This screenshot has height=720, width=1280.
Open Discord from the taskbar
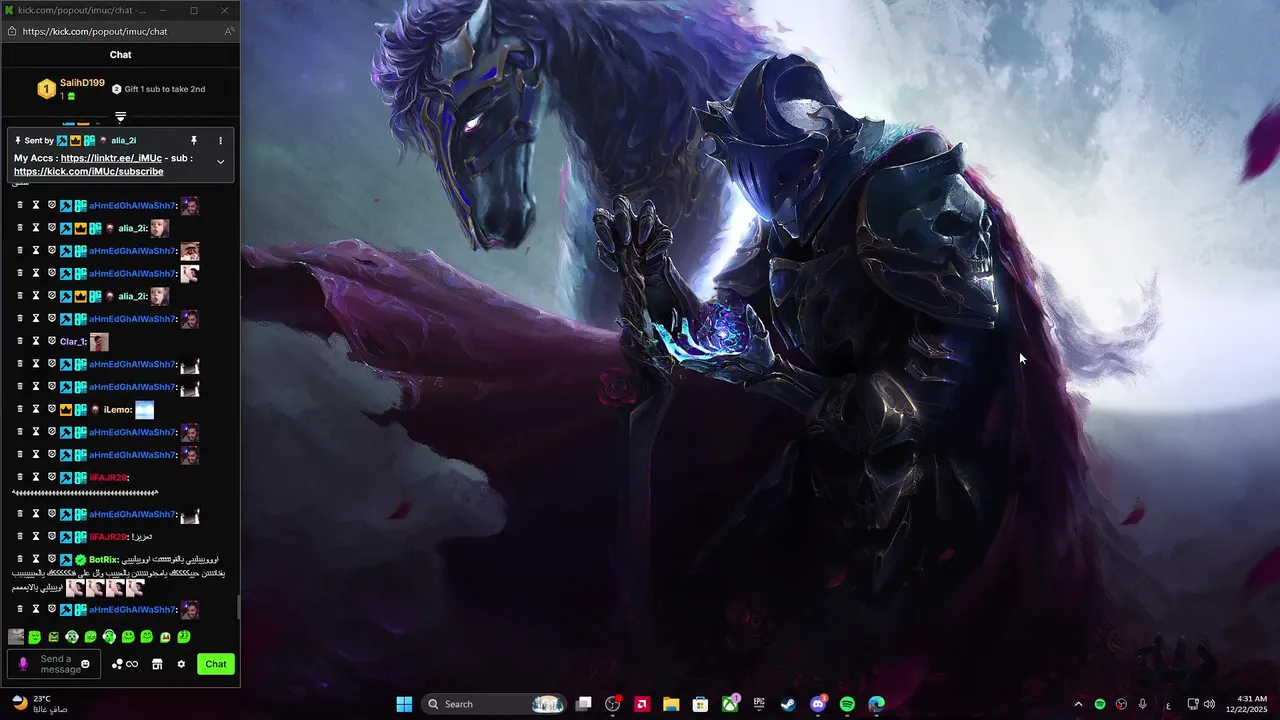coord(818,704)
